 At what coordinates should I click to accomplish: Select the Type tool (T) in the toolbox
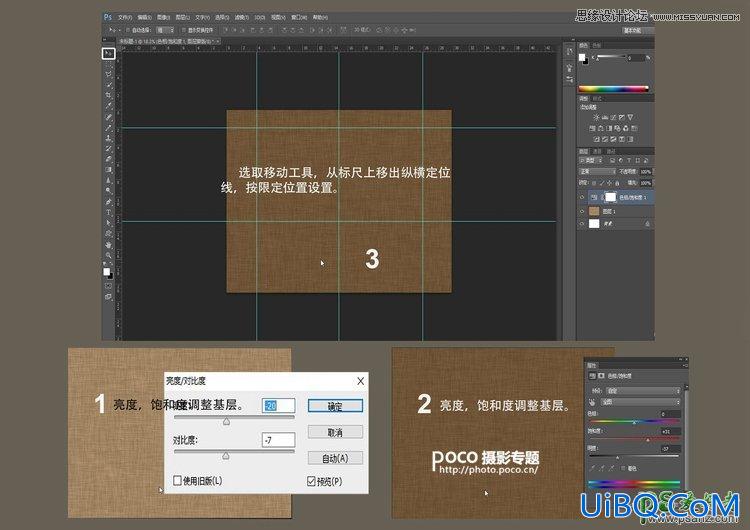click(109, 212)
